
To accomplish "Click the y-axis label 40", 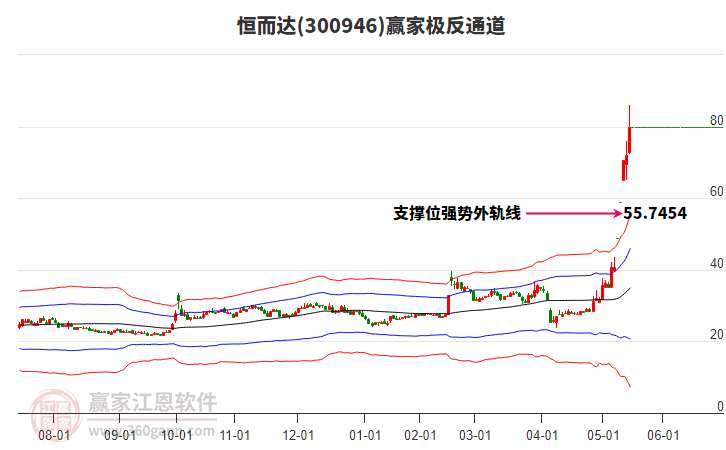I will pos(716,263).
